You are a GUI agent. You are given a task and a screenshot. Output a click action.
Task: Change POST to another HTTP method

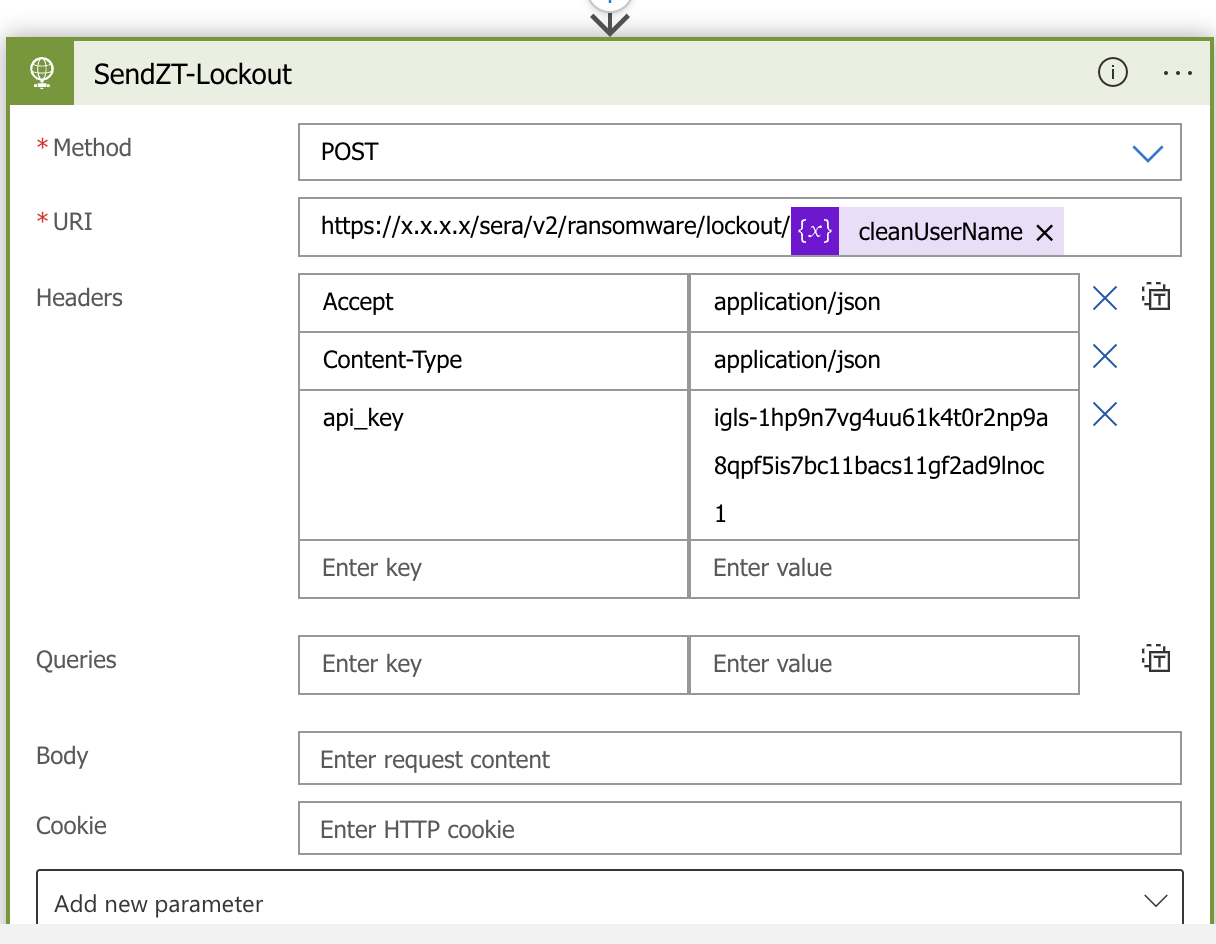click(740, 152)
